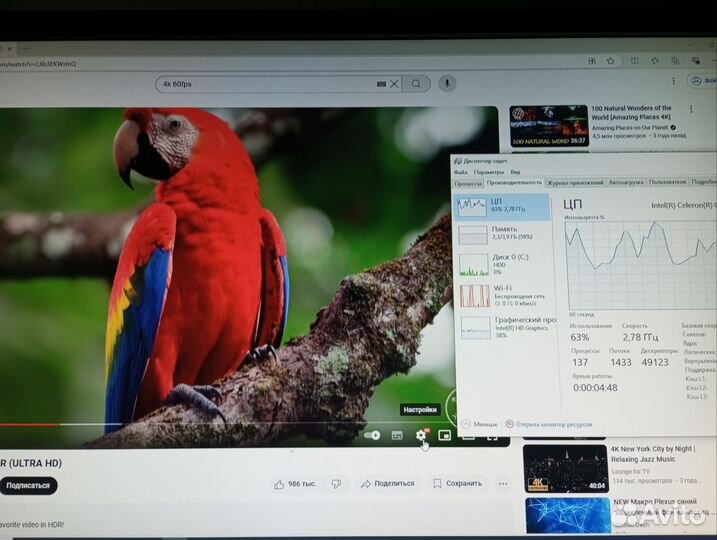Open YouTube player settings gear
The image size is (717, 540).
(421, 435)
